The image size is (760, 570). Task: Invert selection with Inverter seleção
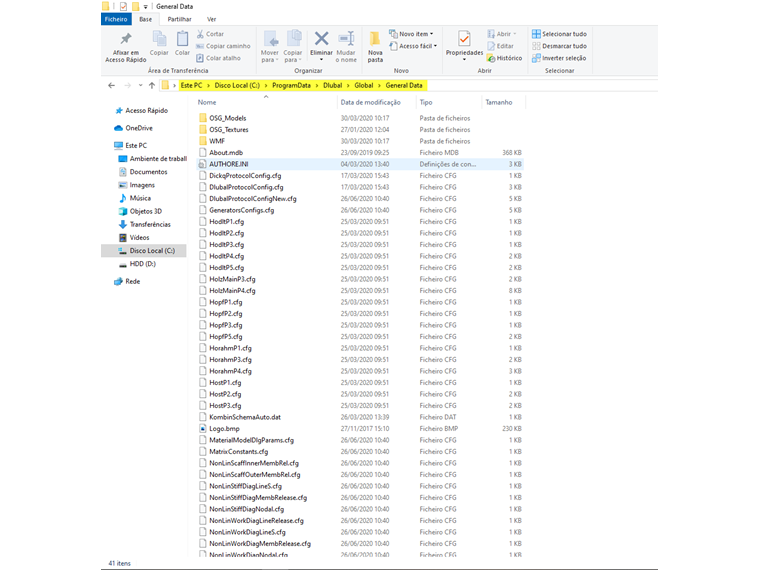(x=559, y=58)
